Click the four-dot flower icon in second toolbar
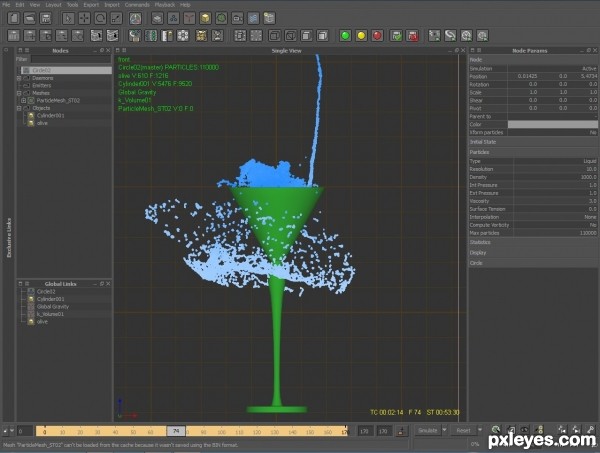The height and width of the screenshot is (453, 600). (183, 36)
